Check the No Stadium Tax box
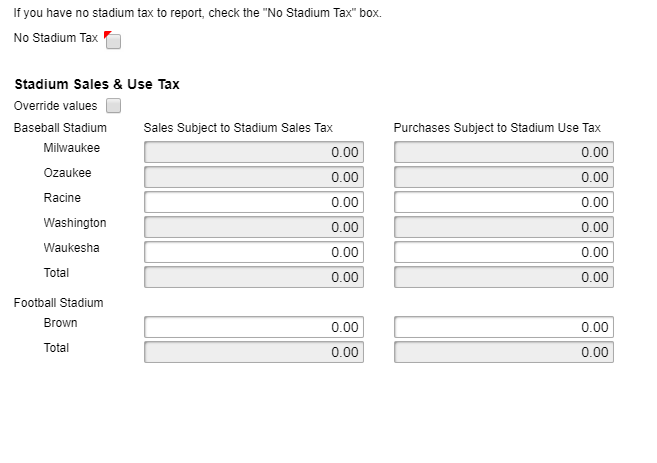 [x=113, y=42]
